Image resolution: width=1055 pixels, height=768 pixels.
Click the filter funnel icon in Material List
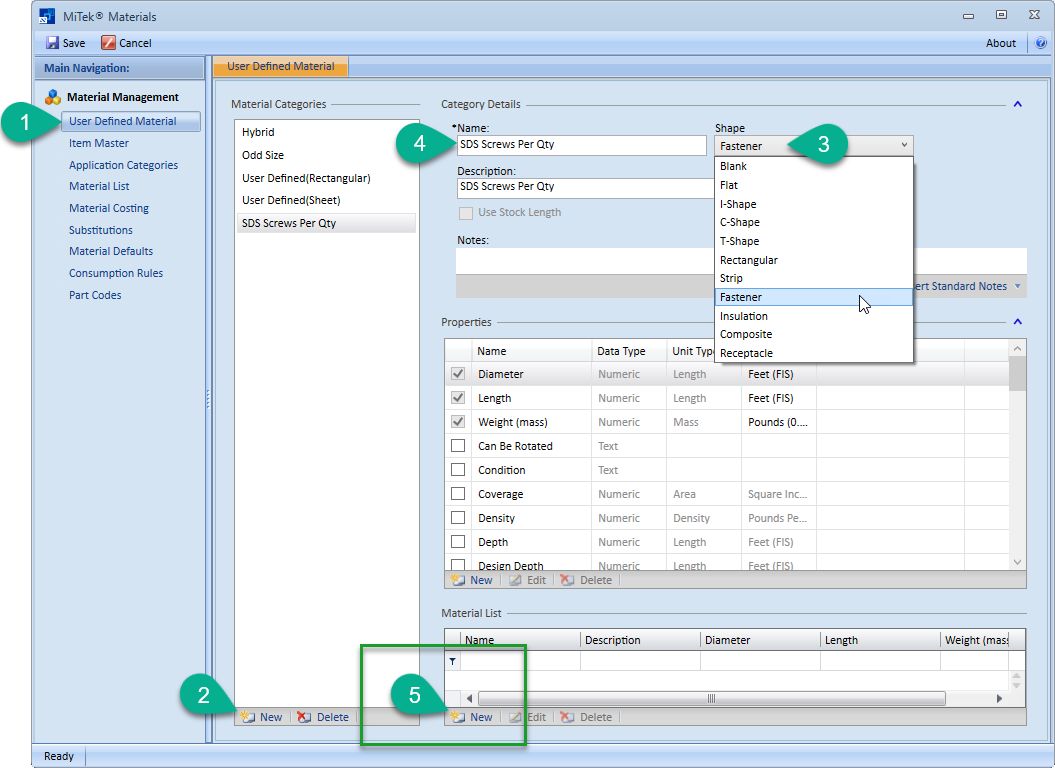click(452, 661)
